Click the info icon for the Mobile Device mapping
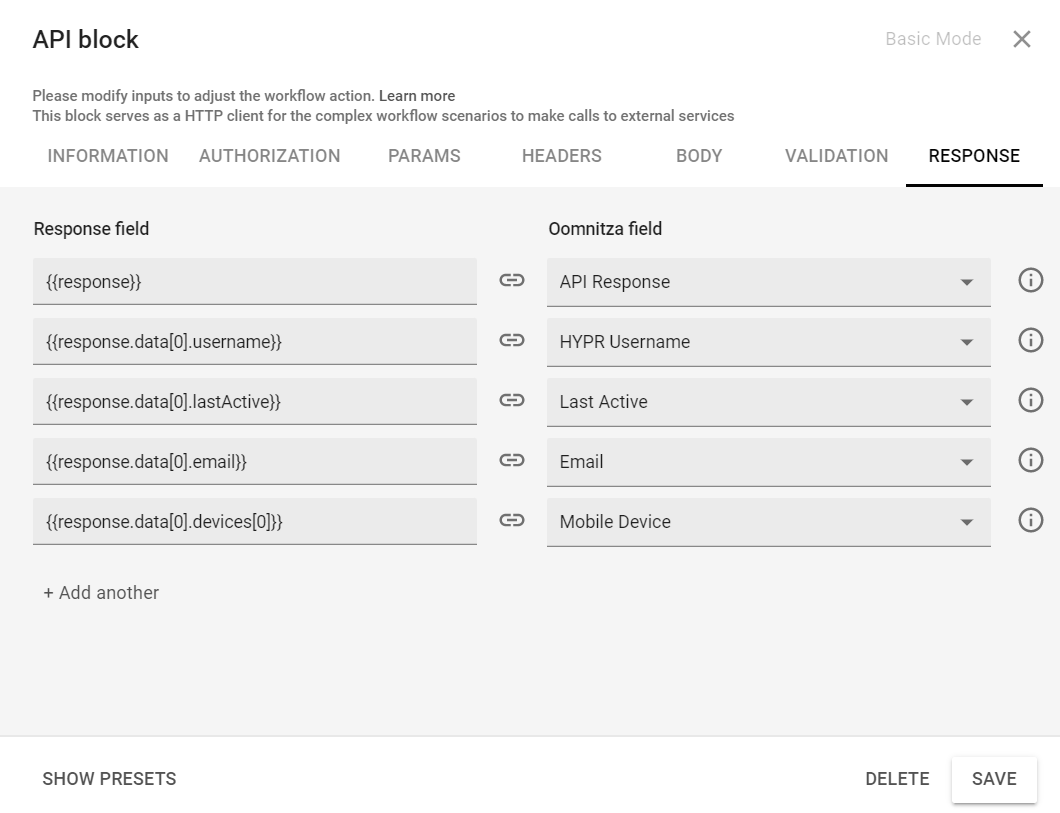 (x=1030, y=520)
